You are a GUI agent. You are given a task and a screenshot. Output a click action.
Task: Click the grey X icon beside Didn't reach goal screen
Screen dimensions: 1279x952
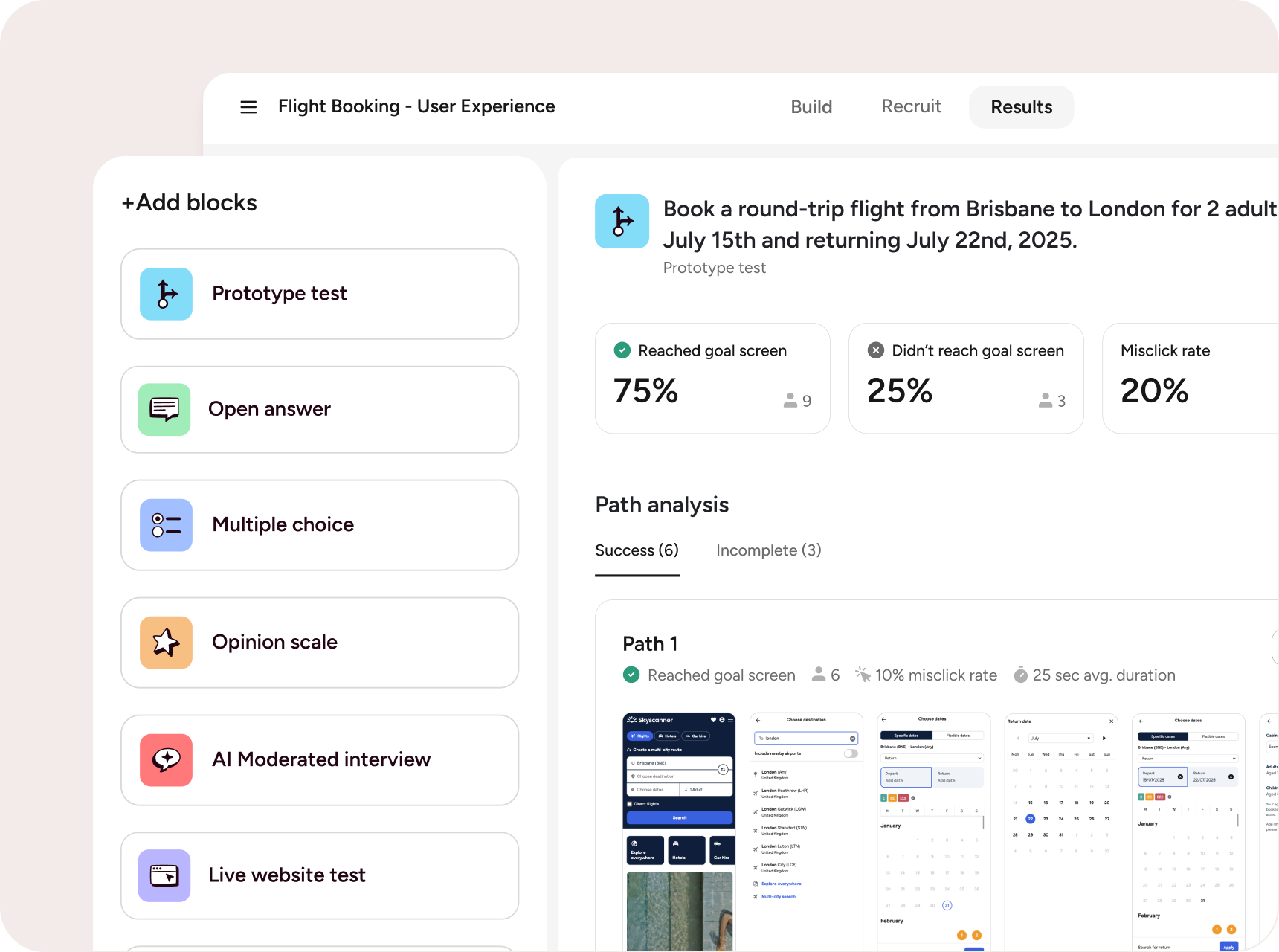click(876, 350)
